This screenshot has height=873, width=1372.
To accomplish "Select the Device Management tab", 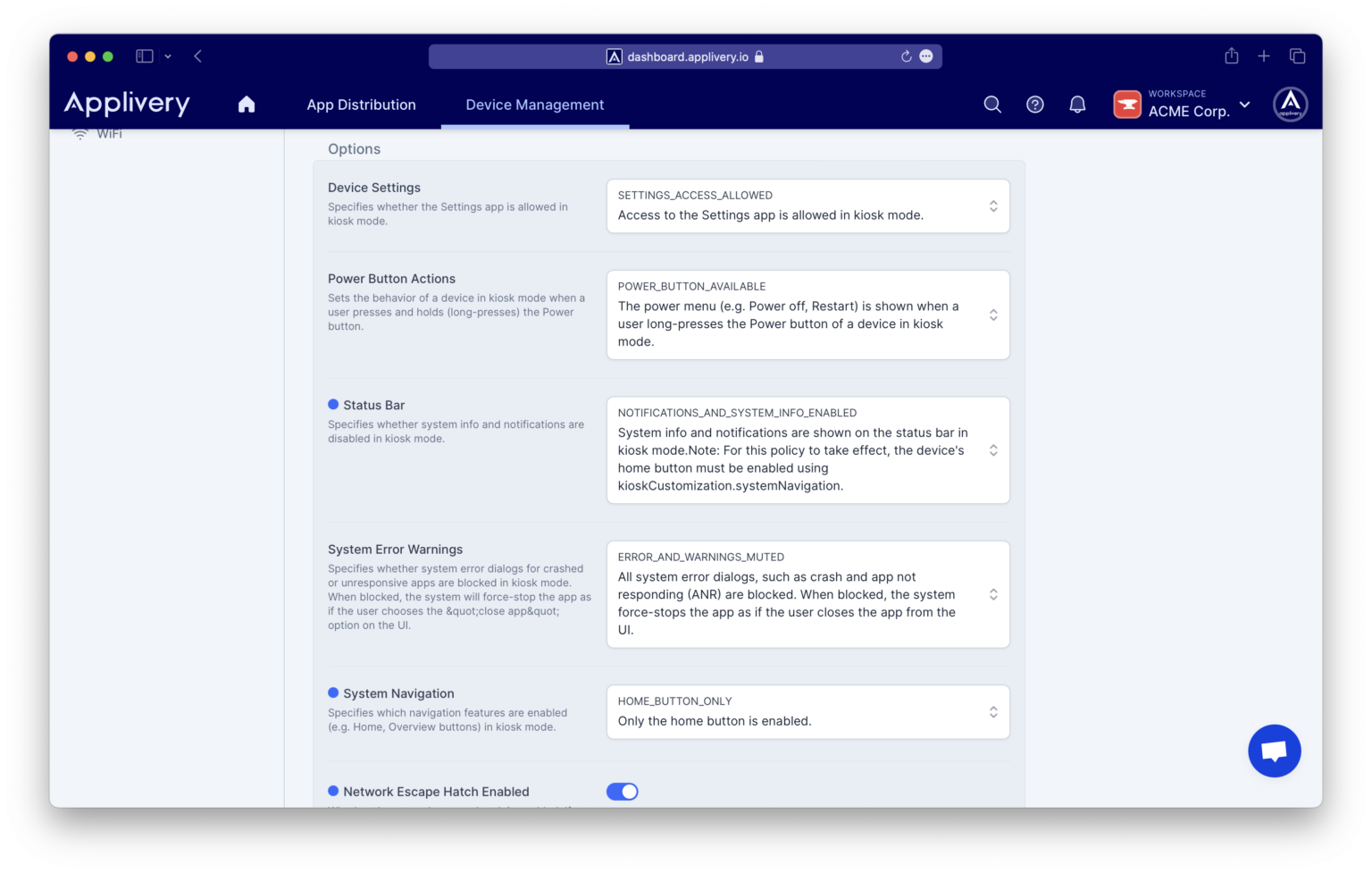I will pyautogui.click(x=534, y=105).
